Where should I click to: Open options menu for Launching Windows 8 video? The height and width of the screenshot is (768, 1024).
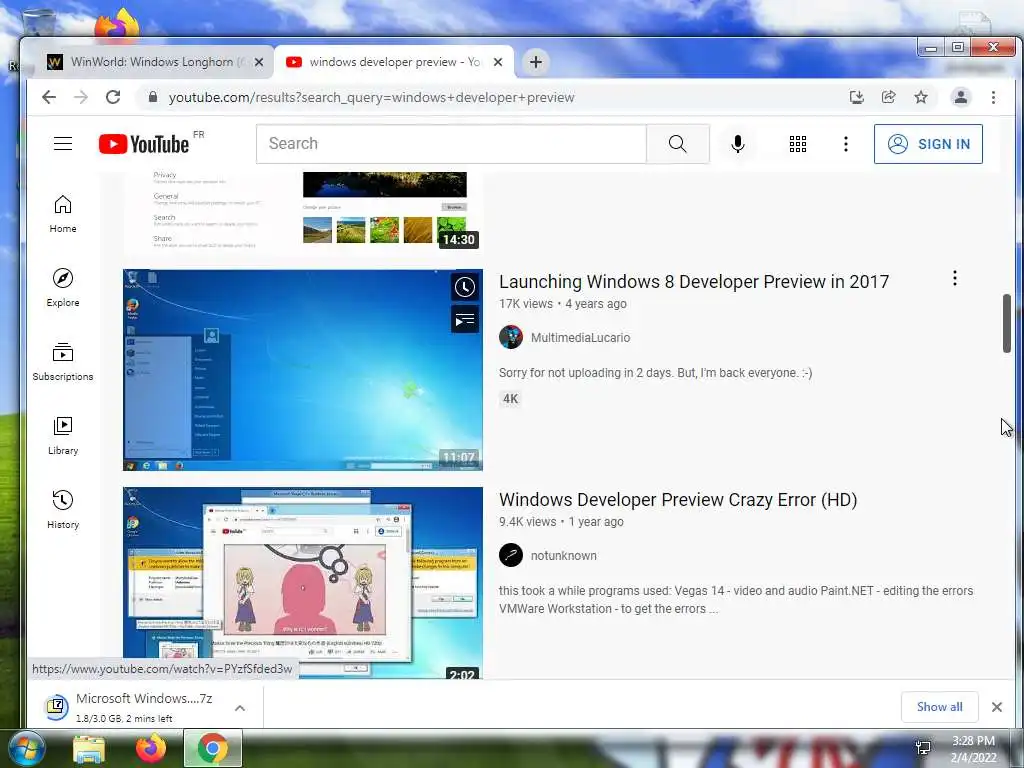[954, 278]
